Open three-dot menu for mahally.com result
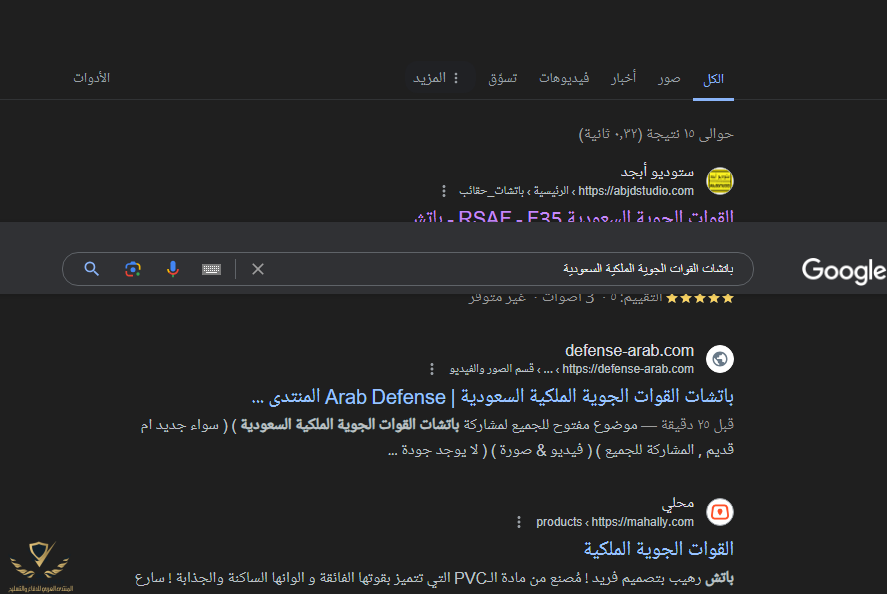This screenshot has width=887, height=594. tap(519, 522)
